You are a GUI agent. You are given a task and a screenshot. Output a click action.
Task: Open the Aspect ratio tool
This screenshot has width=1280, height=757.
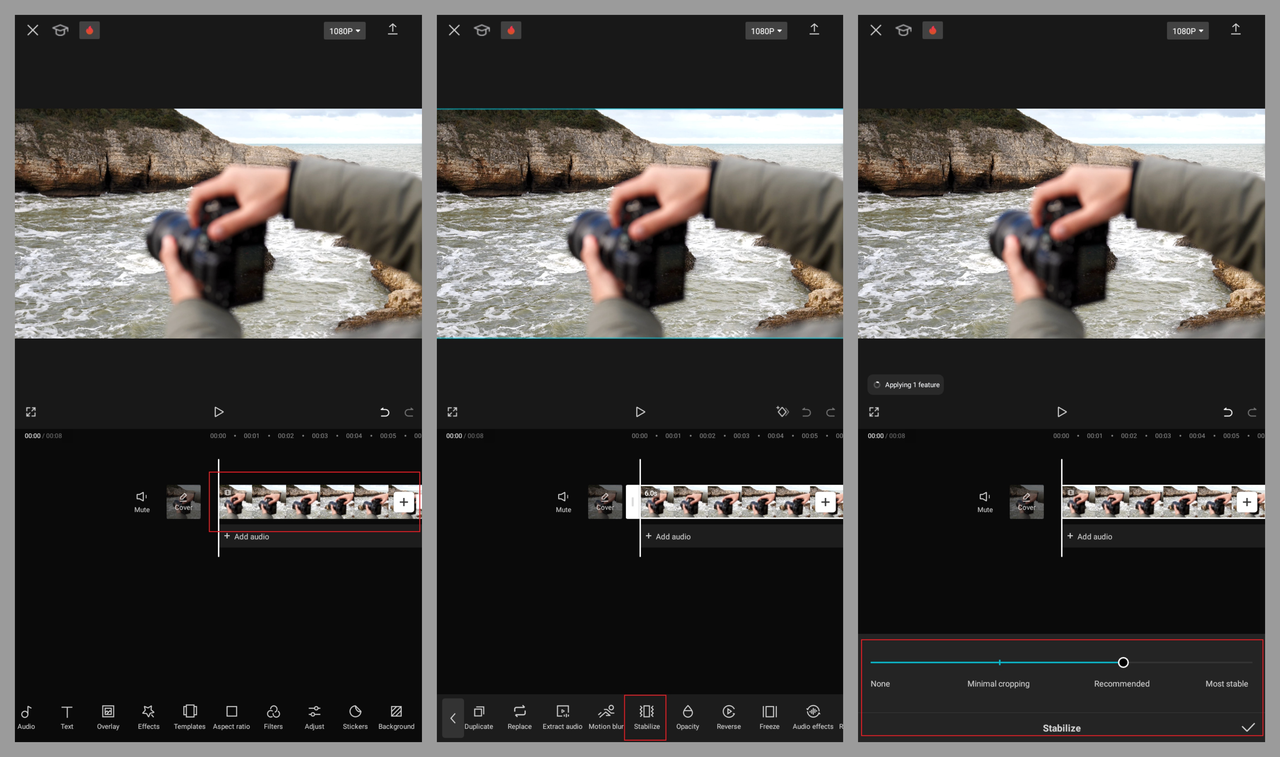point(231,716)
